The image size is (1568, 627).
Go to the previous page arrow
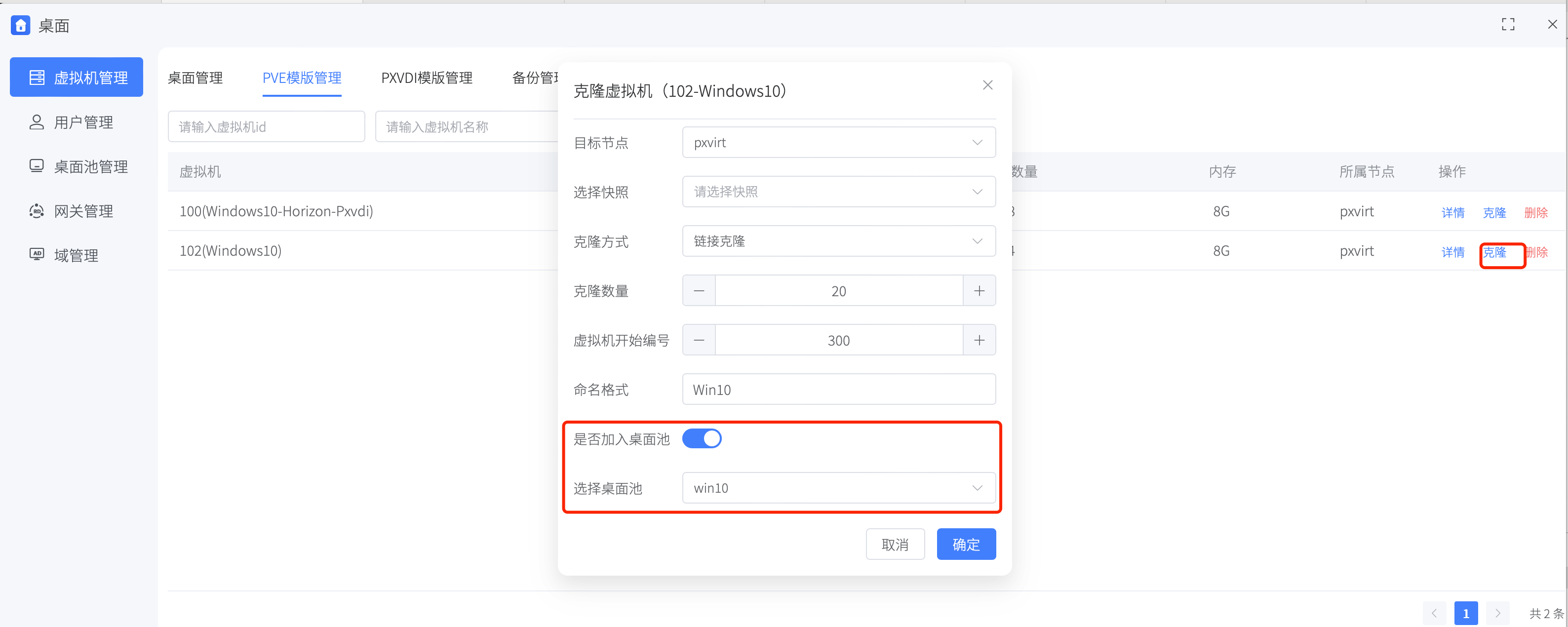[x=1434, y=613]
